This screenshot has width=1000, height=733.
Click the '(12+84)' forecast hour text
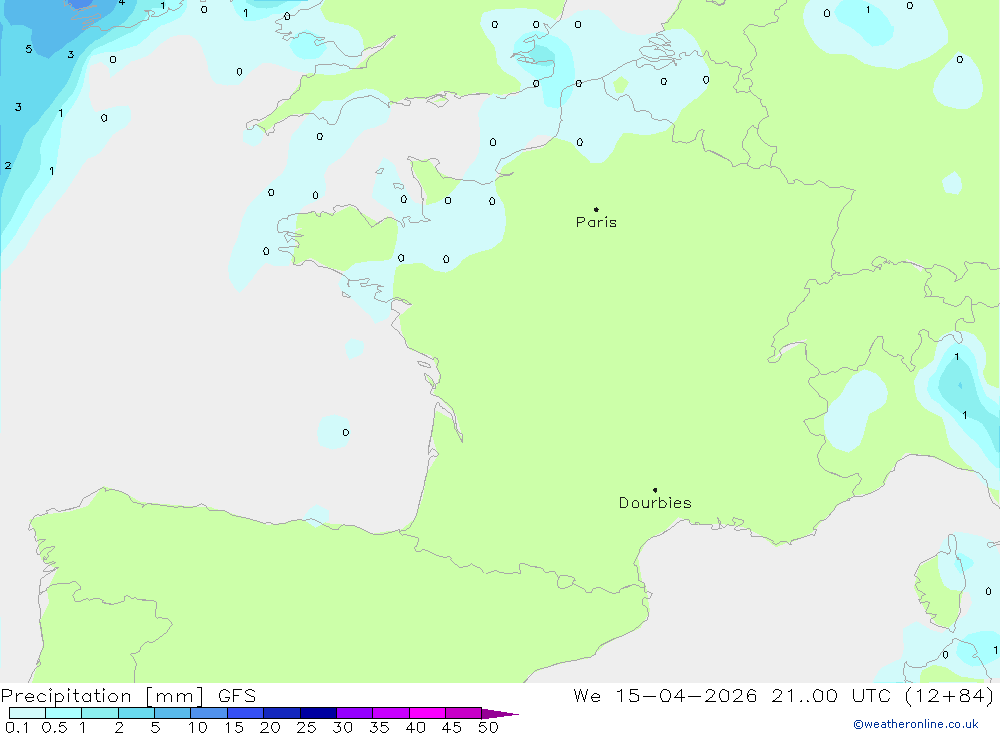pos(950,696)
